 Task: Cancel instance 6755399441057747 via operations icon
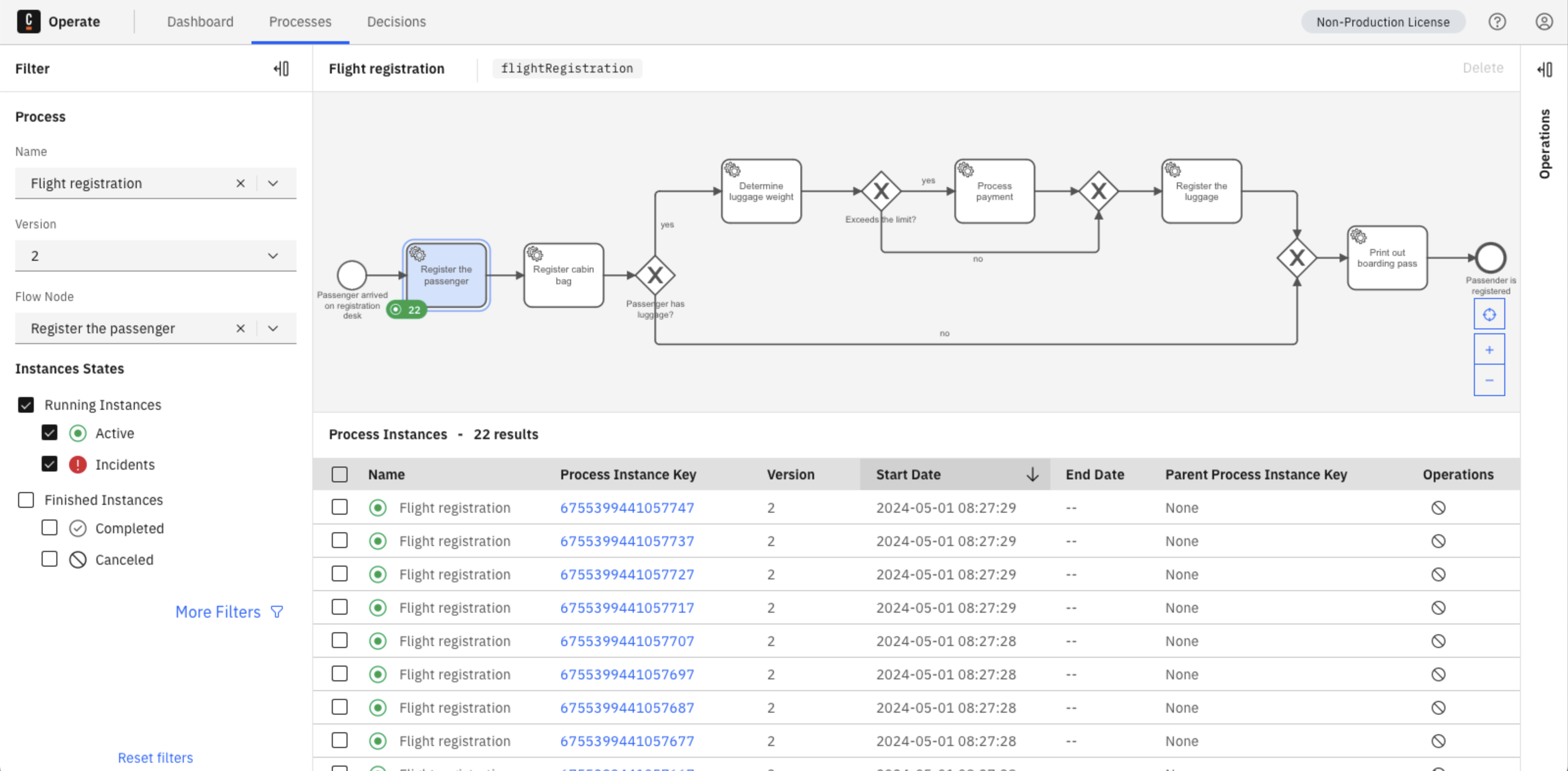pyautogui.click(x=1438, y=507)
